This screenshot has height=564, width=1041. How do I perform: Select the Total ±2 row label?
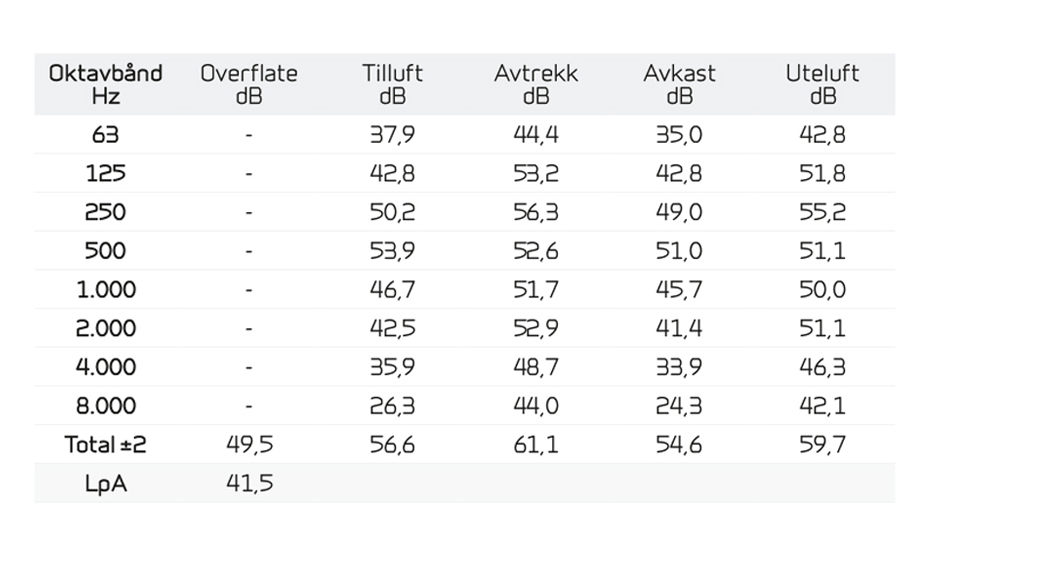pos(106,444)
